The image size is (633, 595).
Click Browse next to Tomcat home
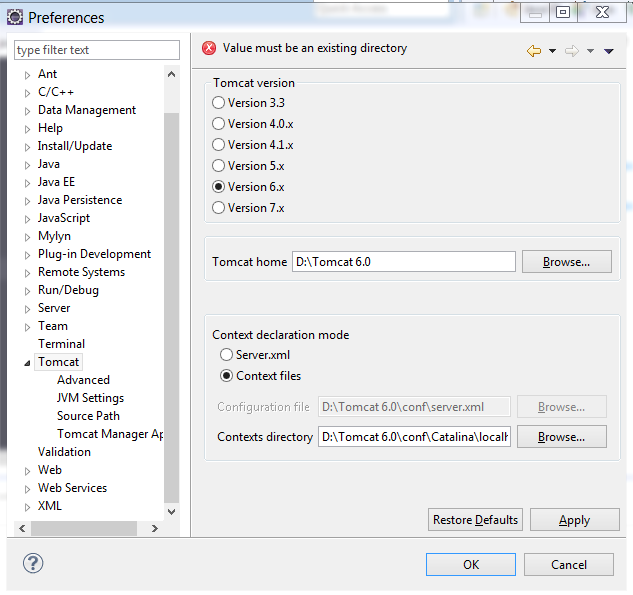(x=566, y=262)
